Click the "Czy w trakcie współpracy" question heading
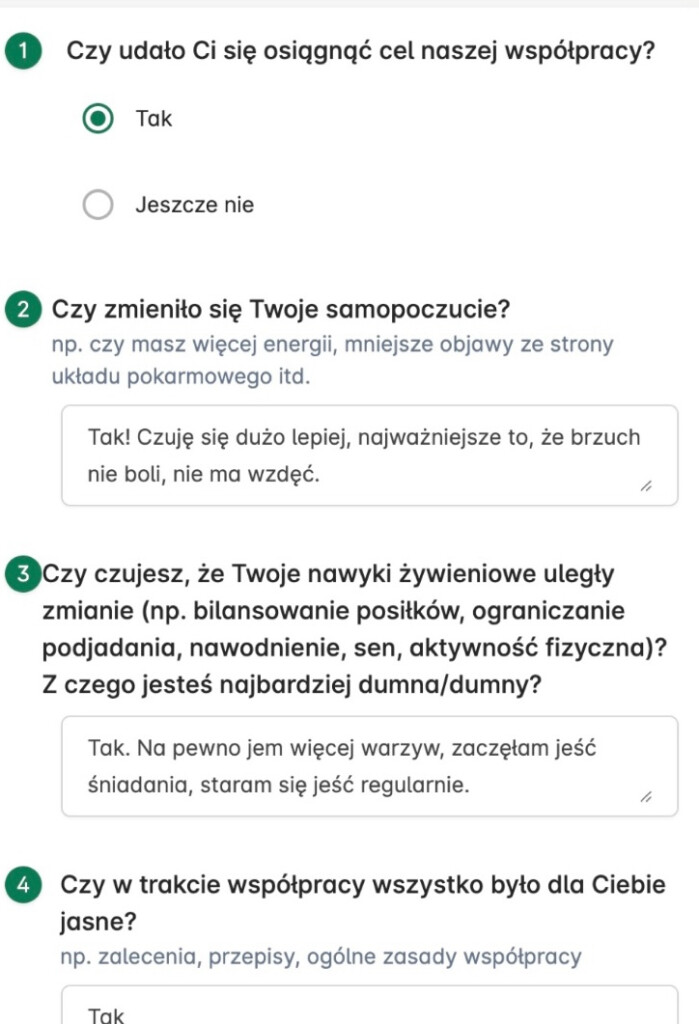Image resolution: width=699 pixels, height=1024 pixels. pyautogui.click(x=362, y=886)
